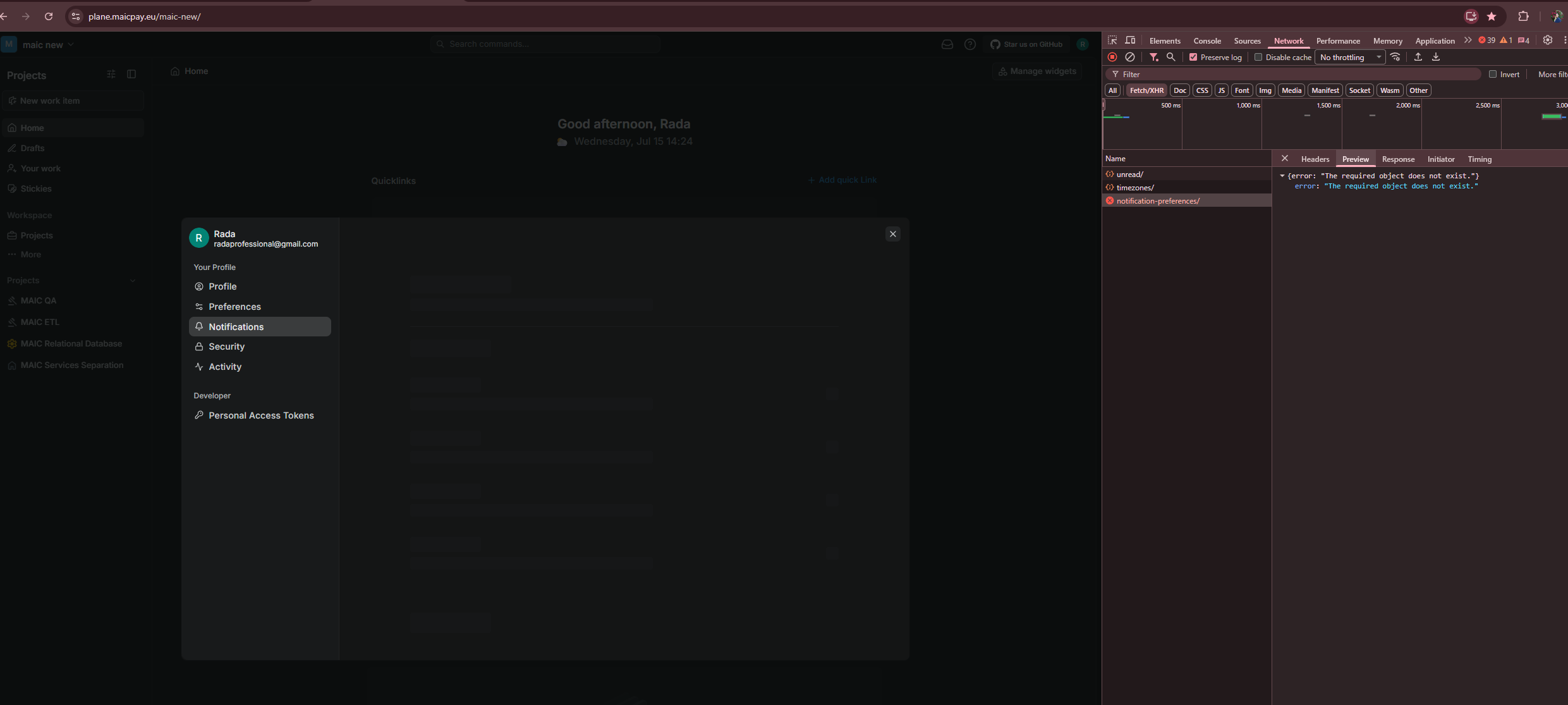Stop recording network log
The image size is (1568, 705).
[1112, 57]
